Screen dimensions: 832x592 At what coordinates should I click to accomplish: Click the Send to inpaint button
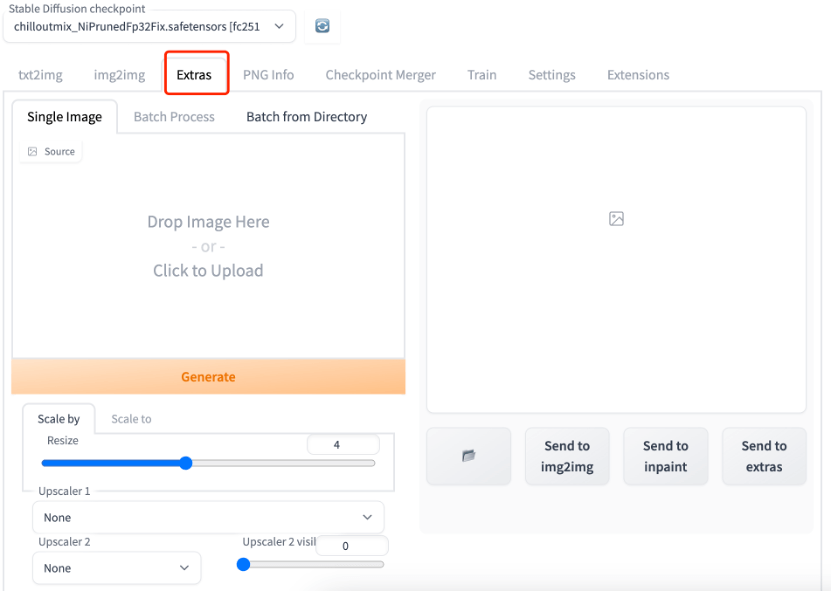[665, 456]
